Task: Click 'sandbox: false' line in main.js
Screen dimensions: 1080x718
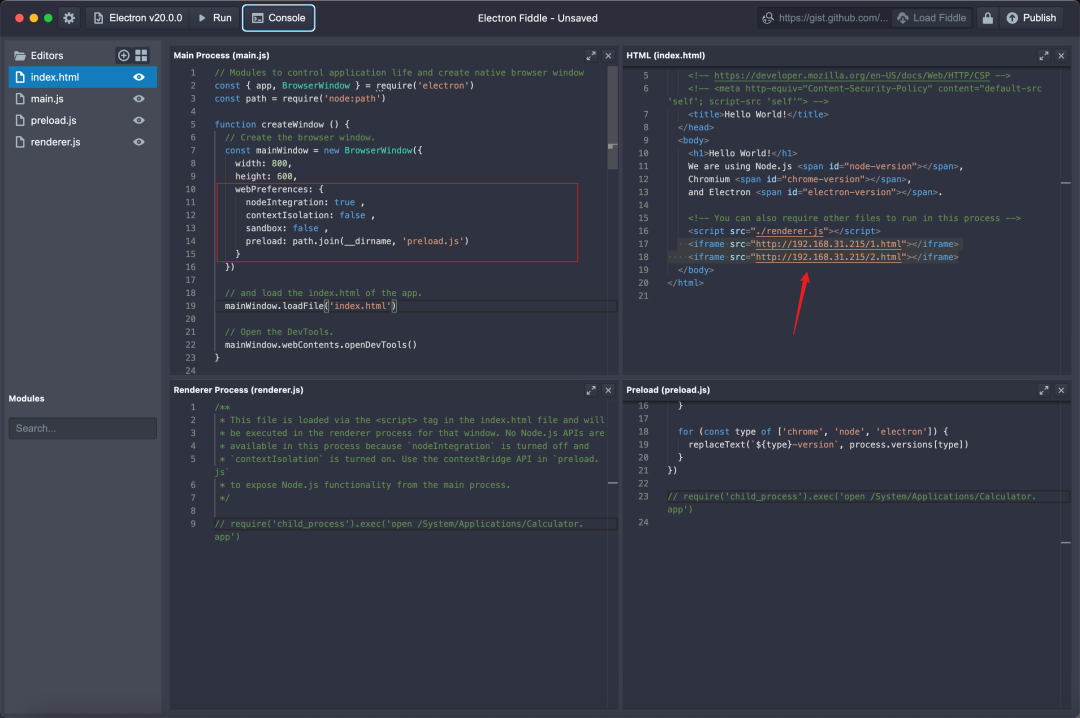Action: (287, 228)
